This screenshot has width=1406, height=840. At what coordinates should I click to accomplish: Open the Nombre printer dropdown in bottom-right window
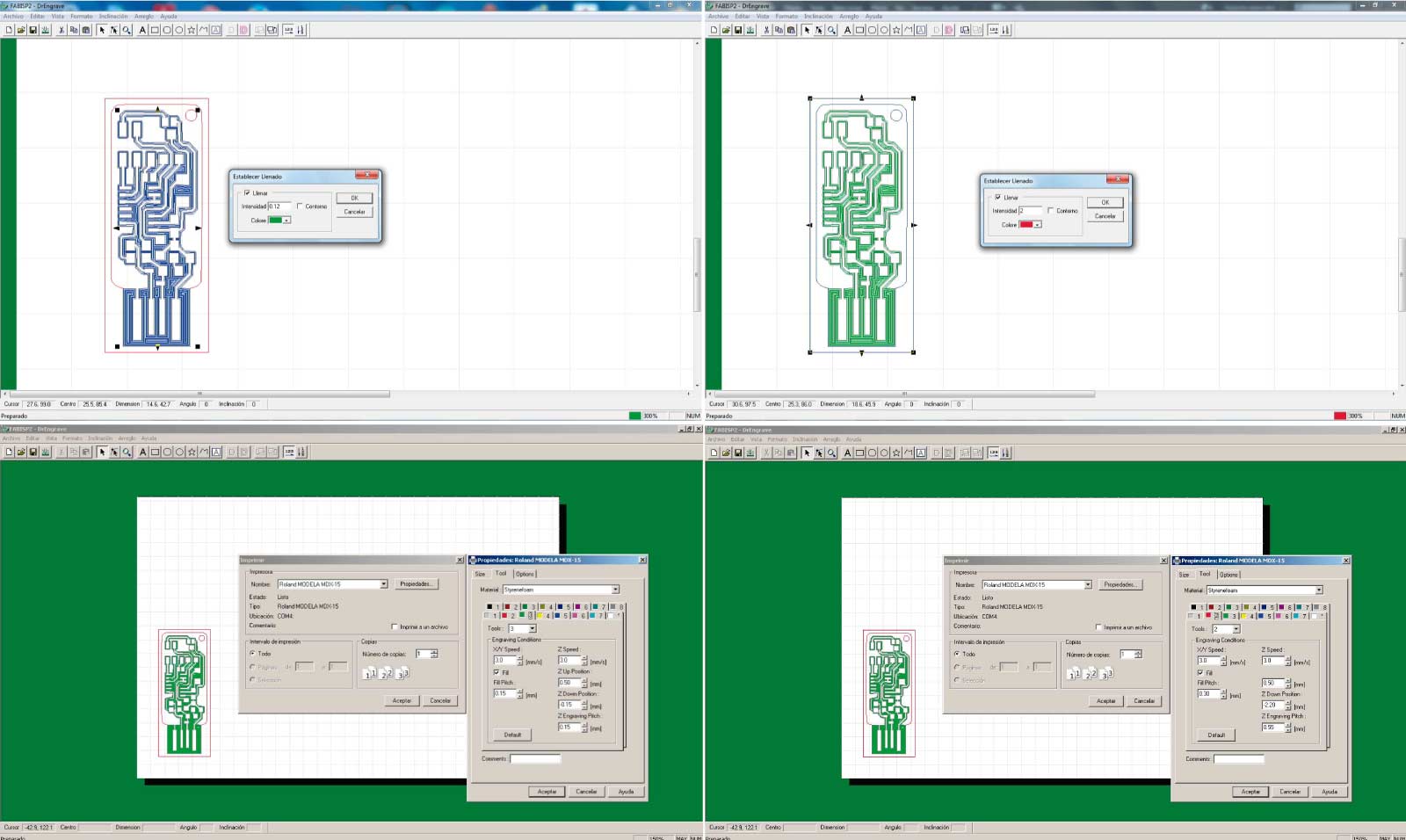coord(1088,585)
